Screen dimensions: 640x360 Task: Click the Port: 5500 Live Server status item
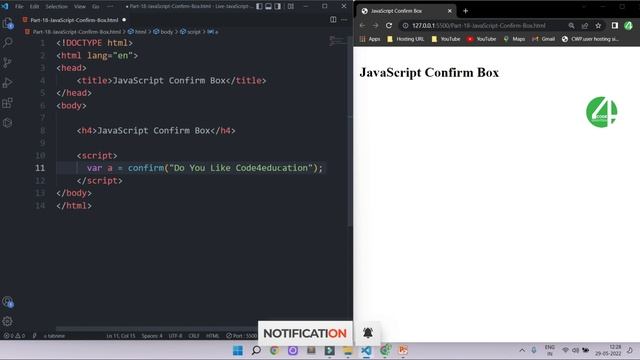[242, 336]
